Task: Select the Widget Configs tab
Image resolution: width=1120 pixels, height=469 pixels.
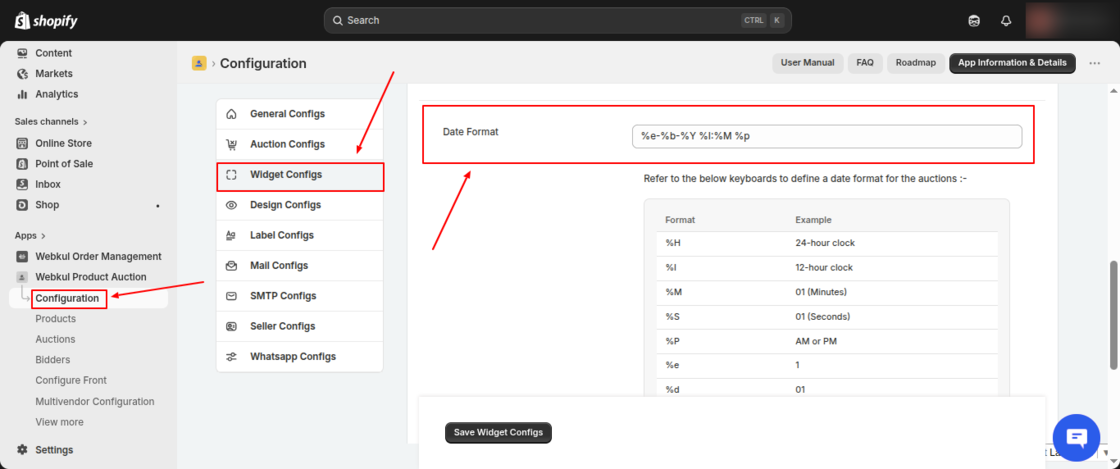Action: tap(300, 175)
